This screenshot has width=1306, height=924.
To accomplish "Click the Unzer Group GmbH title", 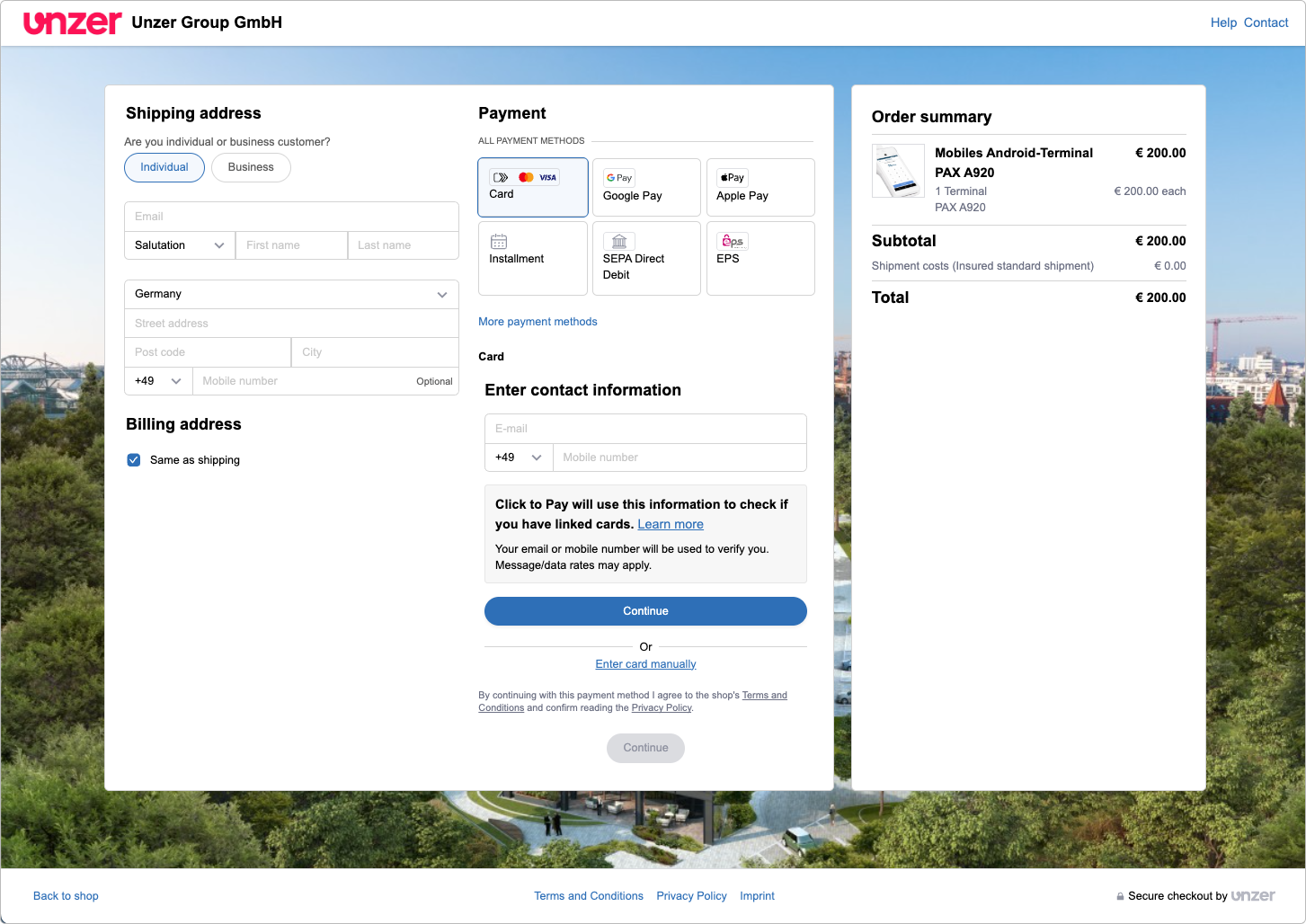I will [x=207, y=22].
